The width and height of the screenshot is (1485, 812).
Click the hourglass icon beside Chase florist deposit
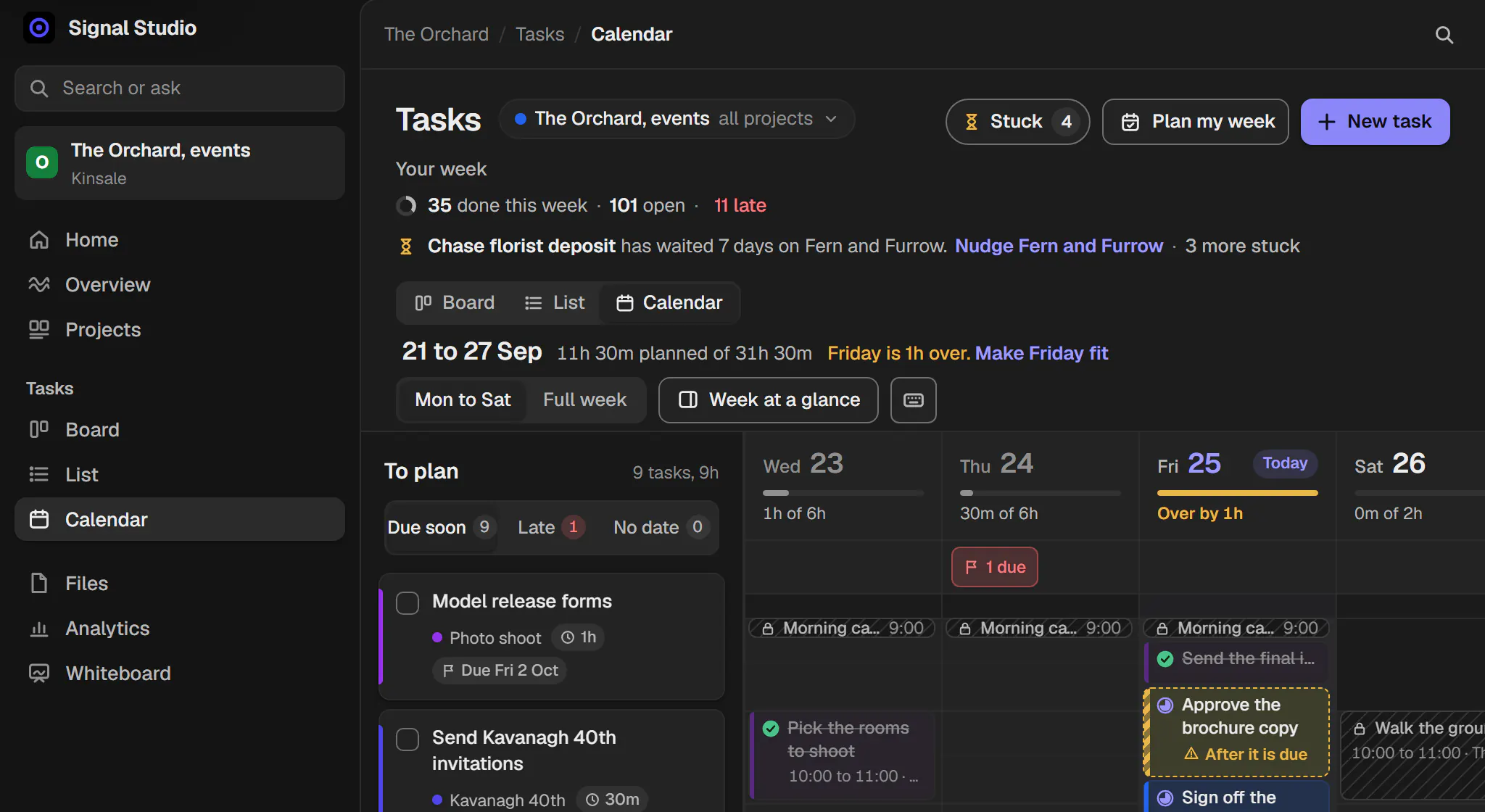coord(406,246)
